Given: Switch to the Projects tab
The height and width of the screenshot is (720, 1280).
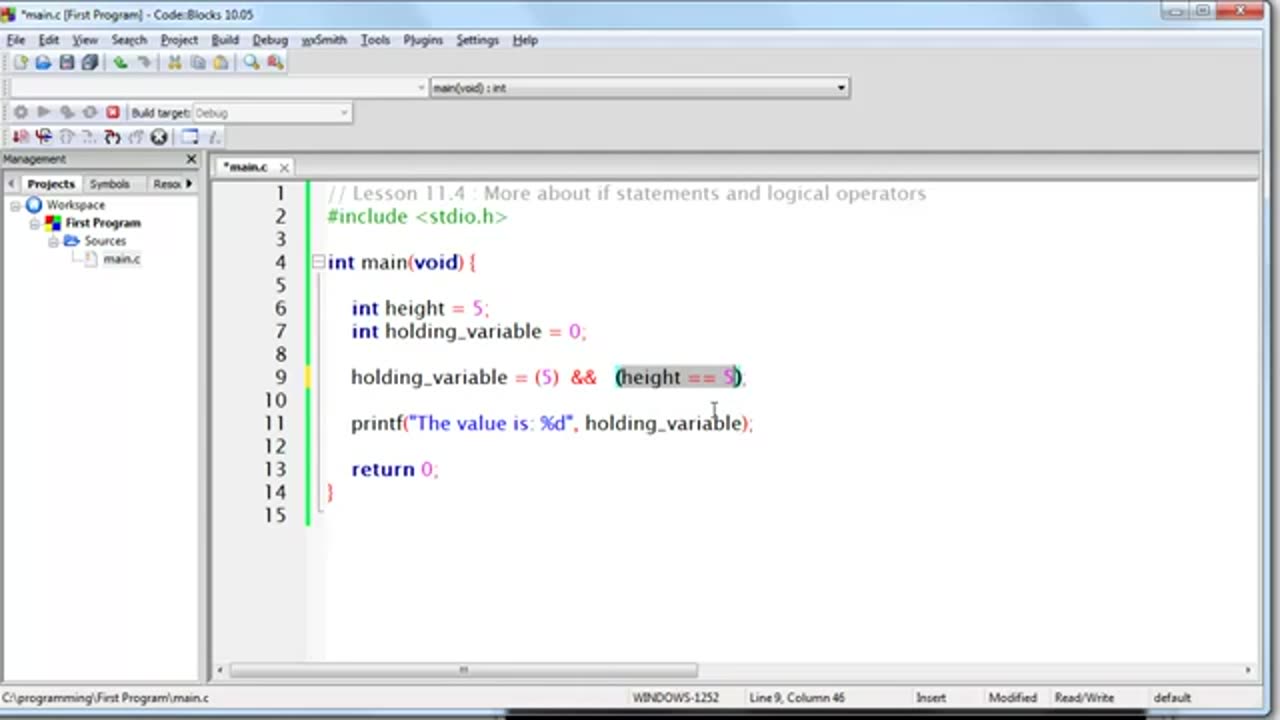Looking at the screenshot, I should (51, 184).
